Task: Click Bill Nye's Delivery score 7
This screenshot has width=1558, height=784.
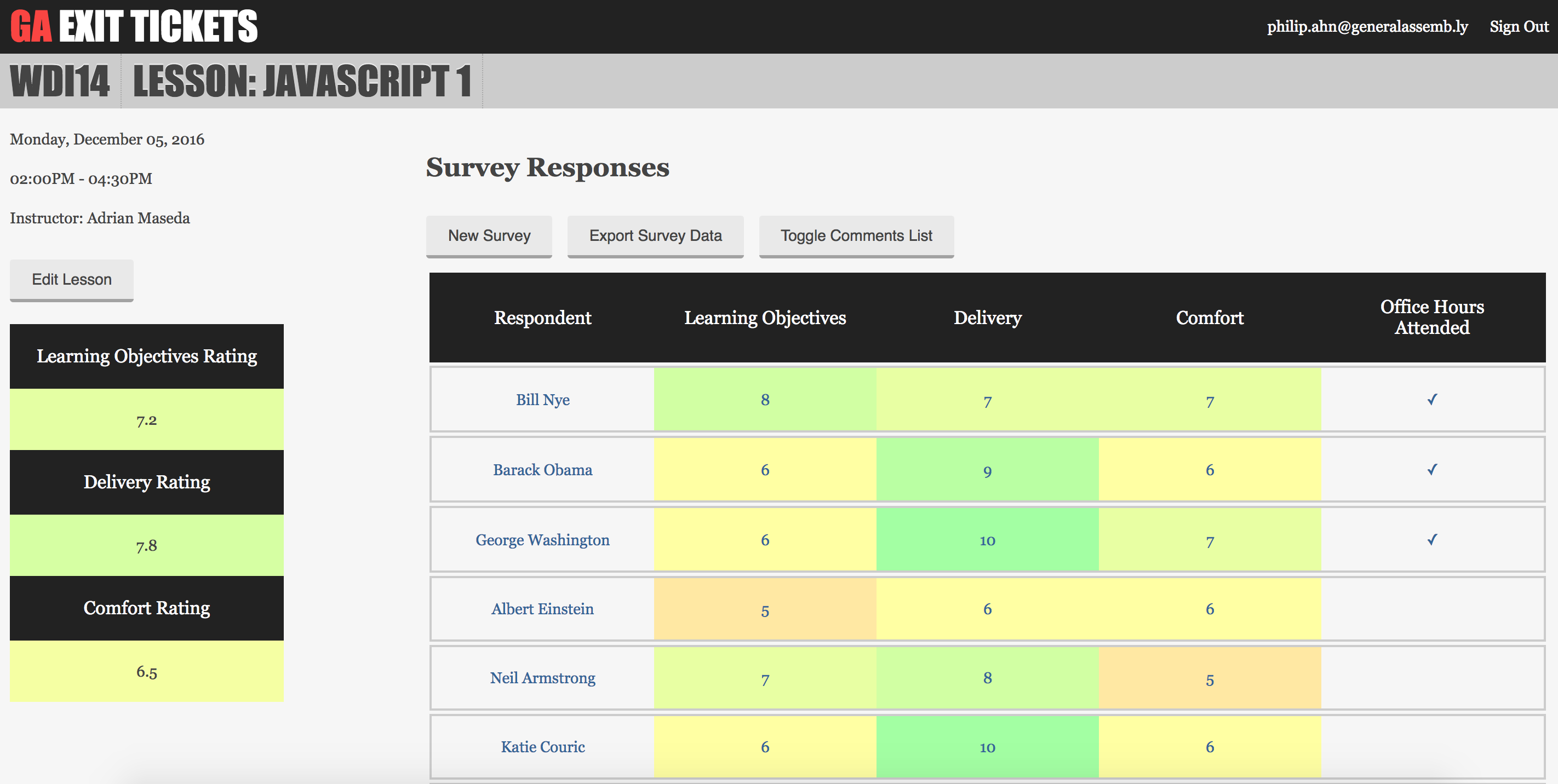Action: (x=987, y=400)
